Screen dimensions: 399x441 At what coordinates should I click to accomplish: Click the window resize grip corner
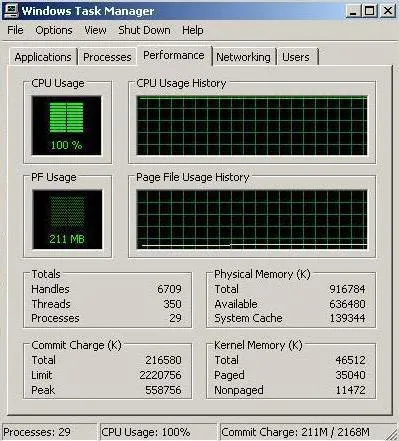[391, 434]
